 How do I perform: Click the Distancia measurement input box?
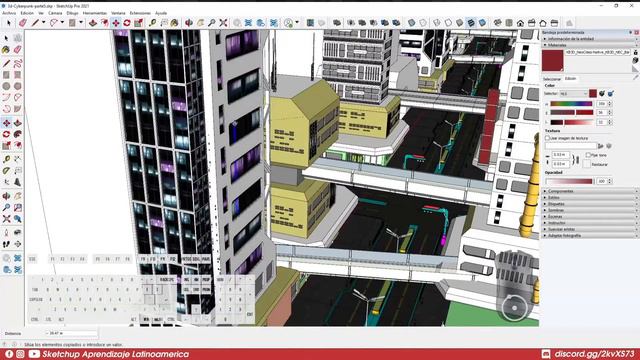(71, 333)
